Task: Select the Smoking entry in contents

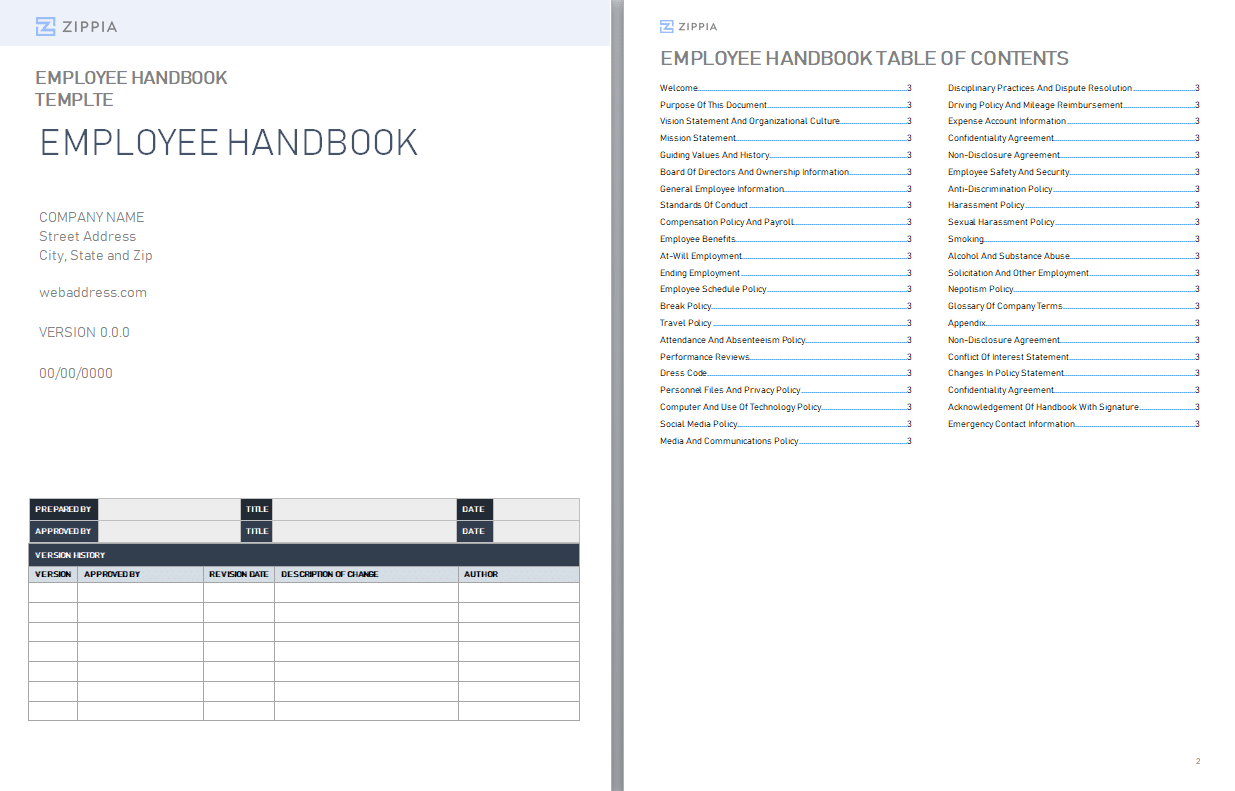Action: point(965,239)
